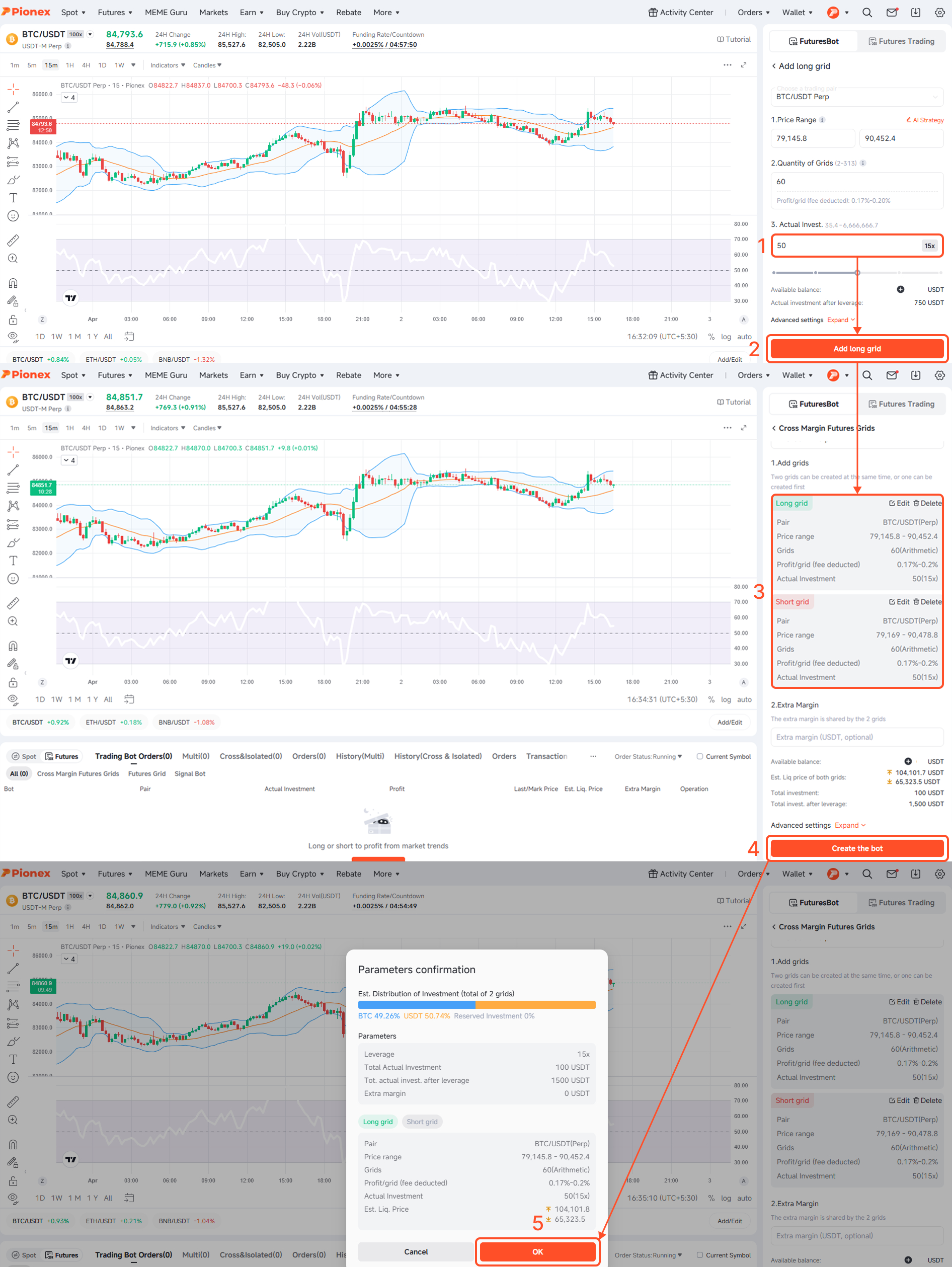Switch to Futures Trading tab above Add long grid
Image resolution: width=952 pixels, height=1267 pixels.
click(901, 41)
